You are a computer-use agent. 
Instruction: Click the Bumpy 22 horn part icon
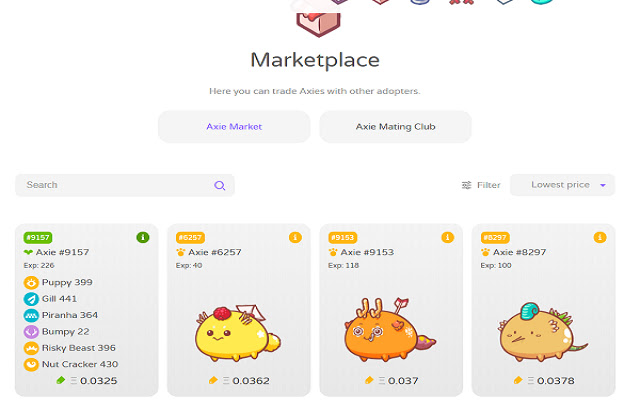(x=31, y=331)
